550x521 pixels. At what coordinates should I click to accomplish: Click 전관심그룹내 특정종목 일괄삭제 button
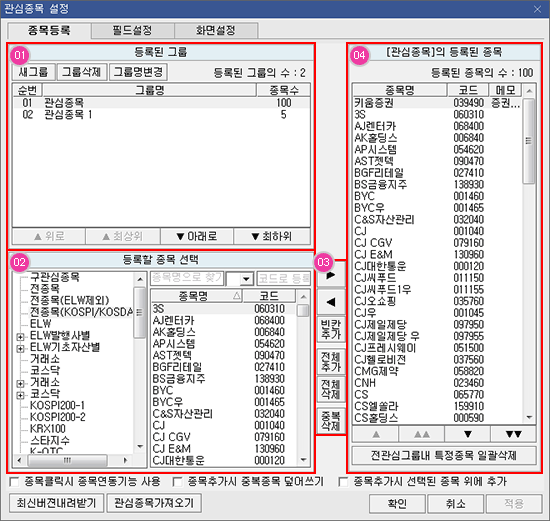(x=444, y=455)
